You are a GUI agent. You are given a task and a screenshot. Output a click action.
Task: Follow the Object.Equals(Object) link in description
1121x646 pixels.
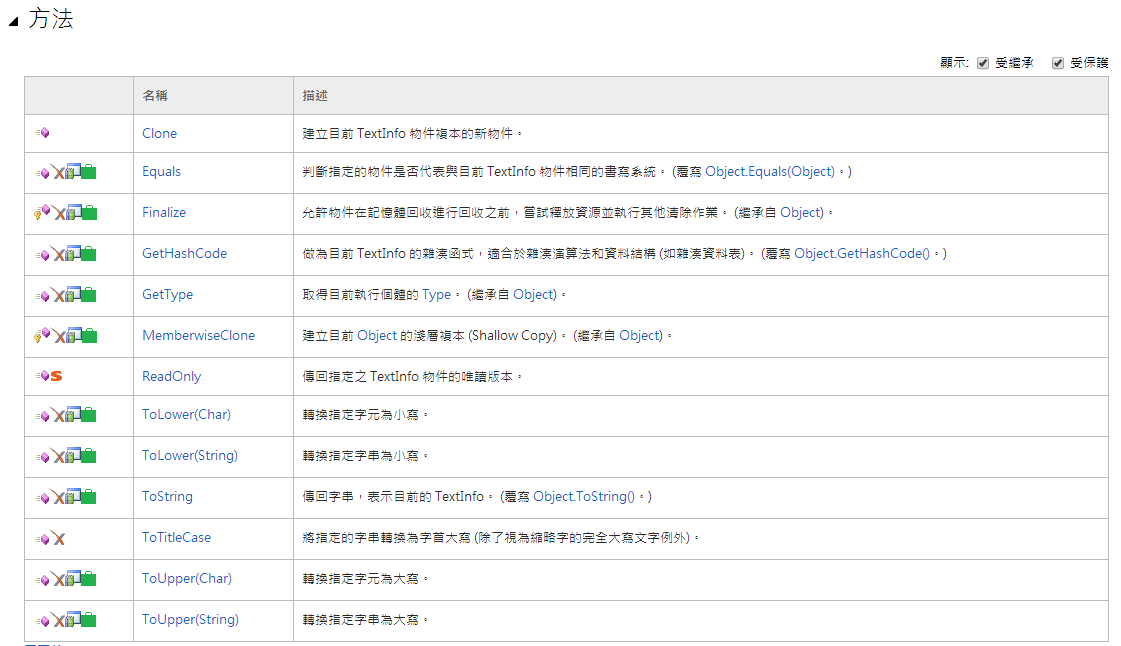pos(769,171)
